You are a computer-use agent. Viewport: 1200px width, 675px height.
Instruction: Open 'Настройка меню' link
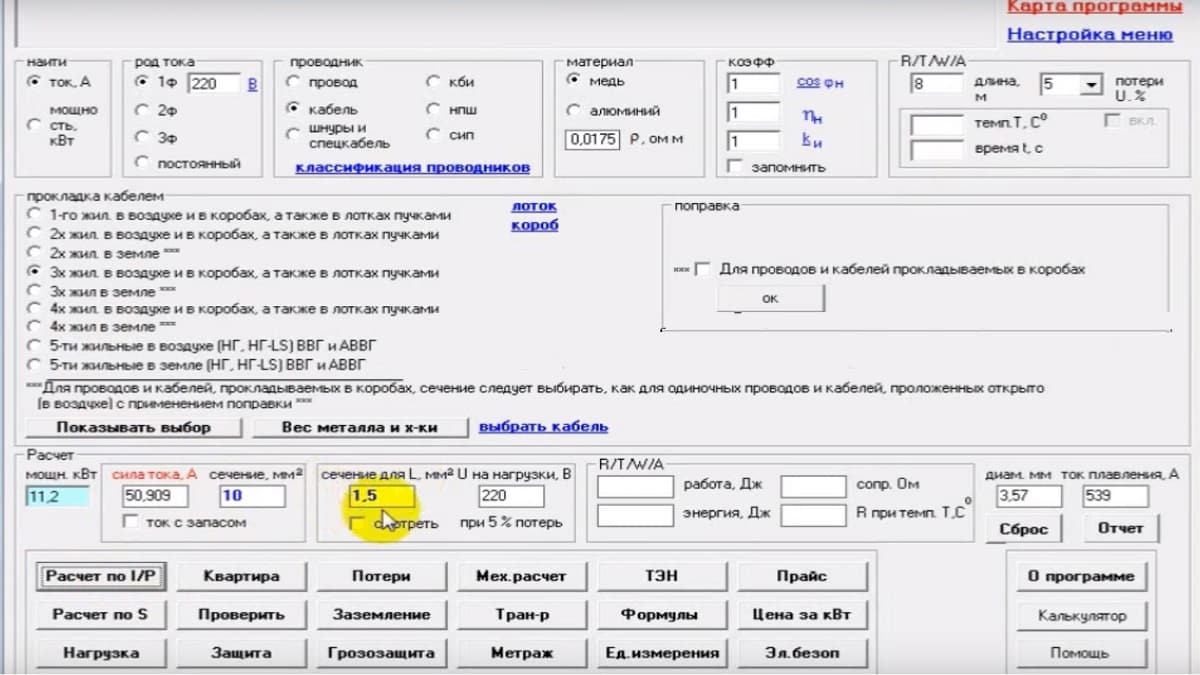pos(1089,34)
